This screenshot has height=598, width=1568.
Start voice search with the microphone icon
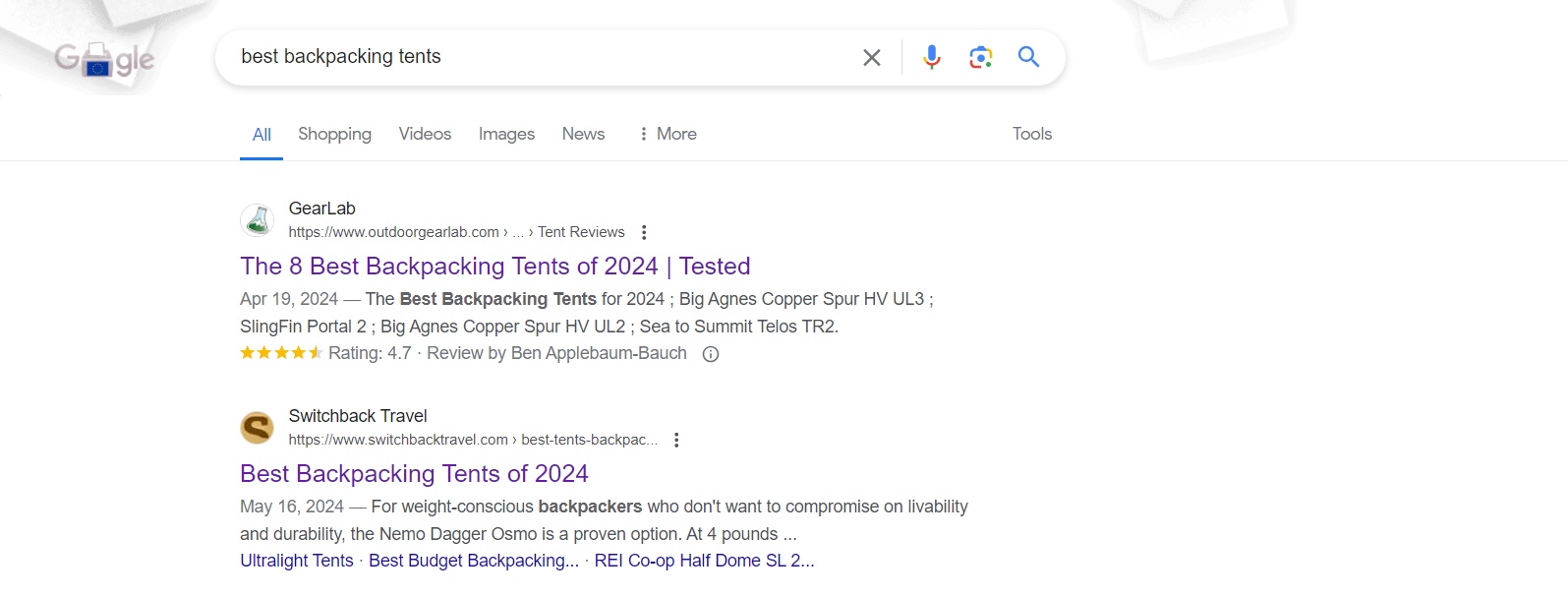coord(931,57)
